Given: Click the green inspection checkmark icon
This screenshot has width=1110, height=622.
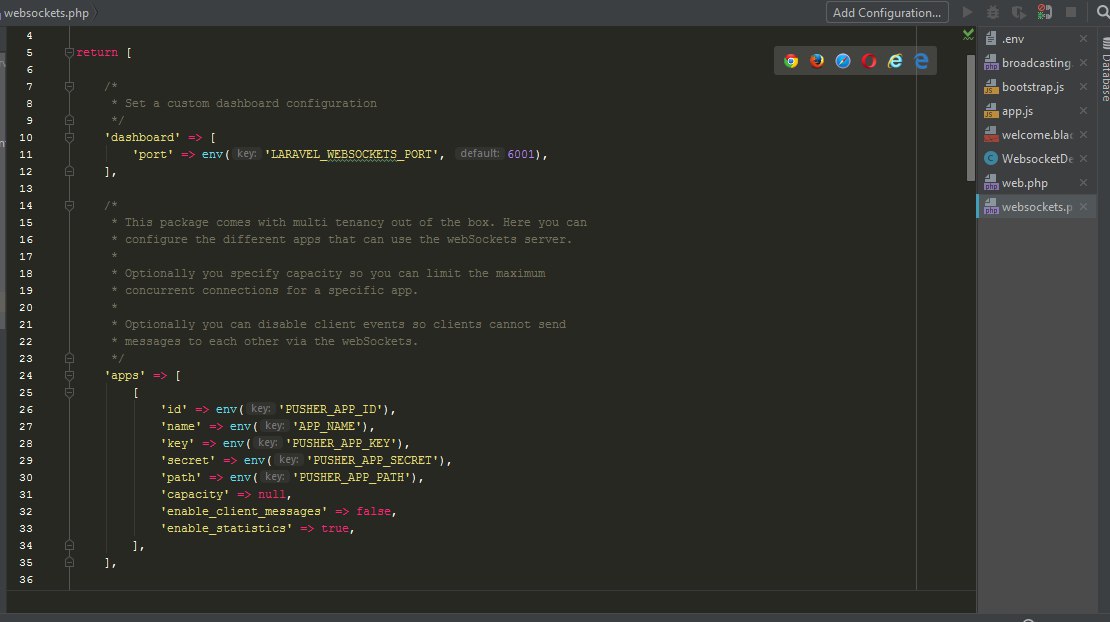Looking at the screenshot, I should point(968,35).
